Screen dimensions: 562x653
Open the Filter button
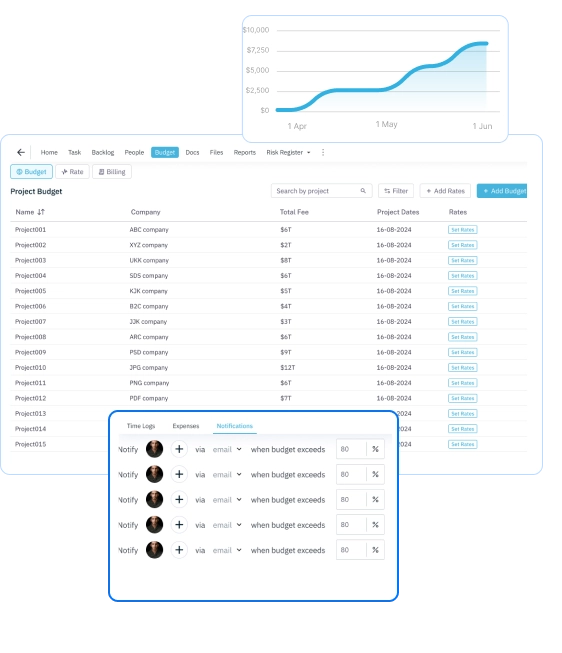[396, 191]
